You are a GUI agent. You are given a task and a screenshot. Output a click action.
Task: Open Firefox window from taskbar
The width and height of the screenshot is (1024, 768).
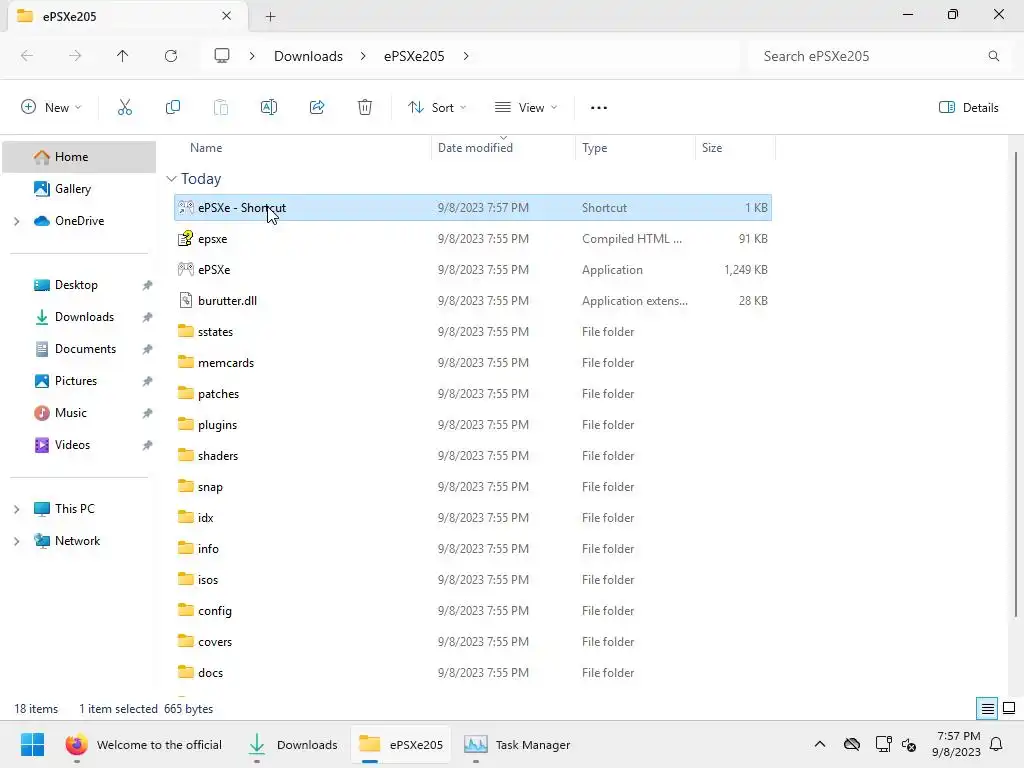tap(143, 744)
